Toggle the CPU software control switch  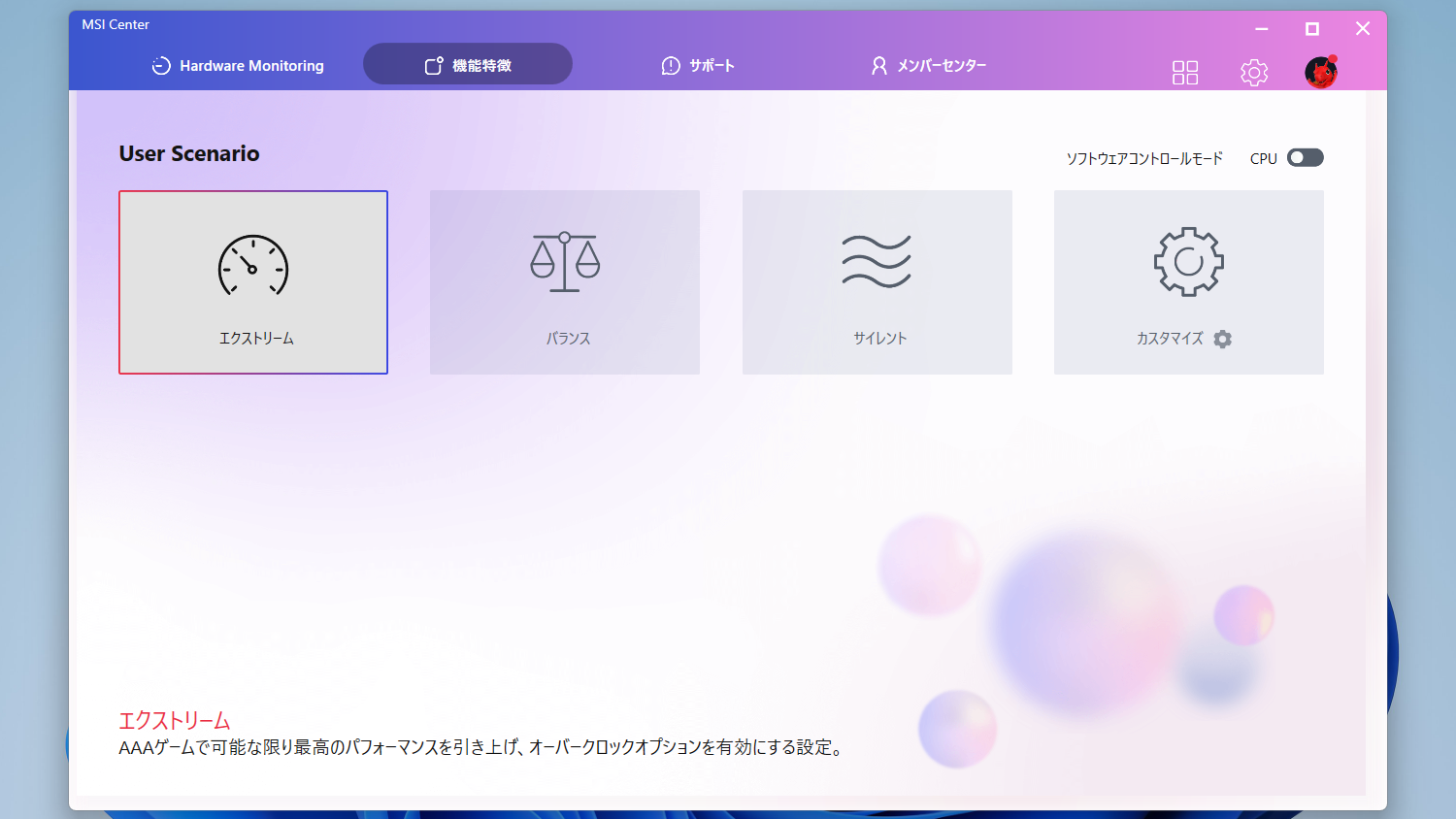[x=1305, y=157]
